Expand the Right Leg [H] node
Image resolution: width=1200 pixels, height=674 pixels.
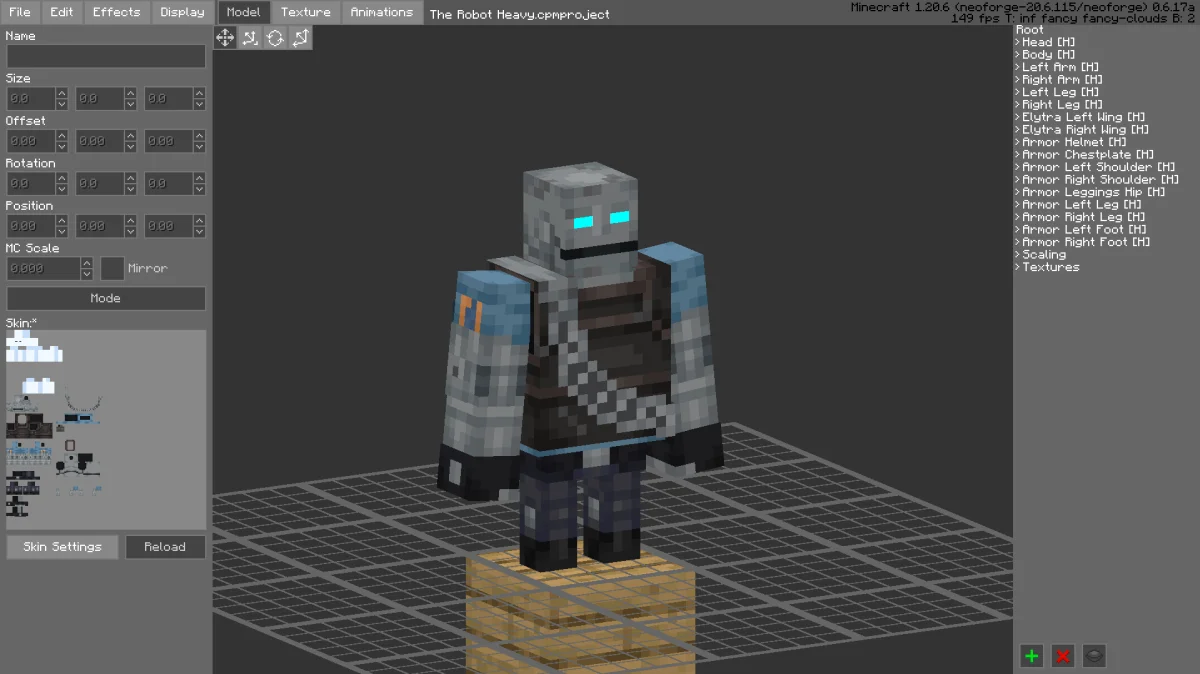click(x=1018, y=105)
